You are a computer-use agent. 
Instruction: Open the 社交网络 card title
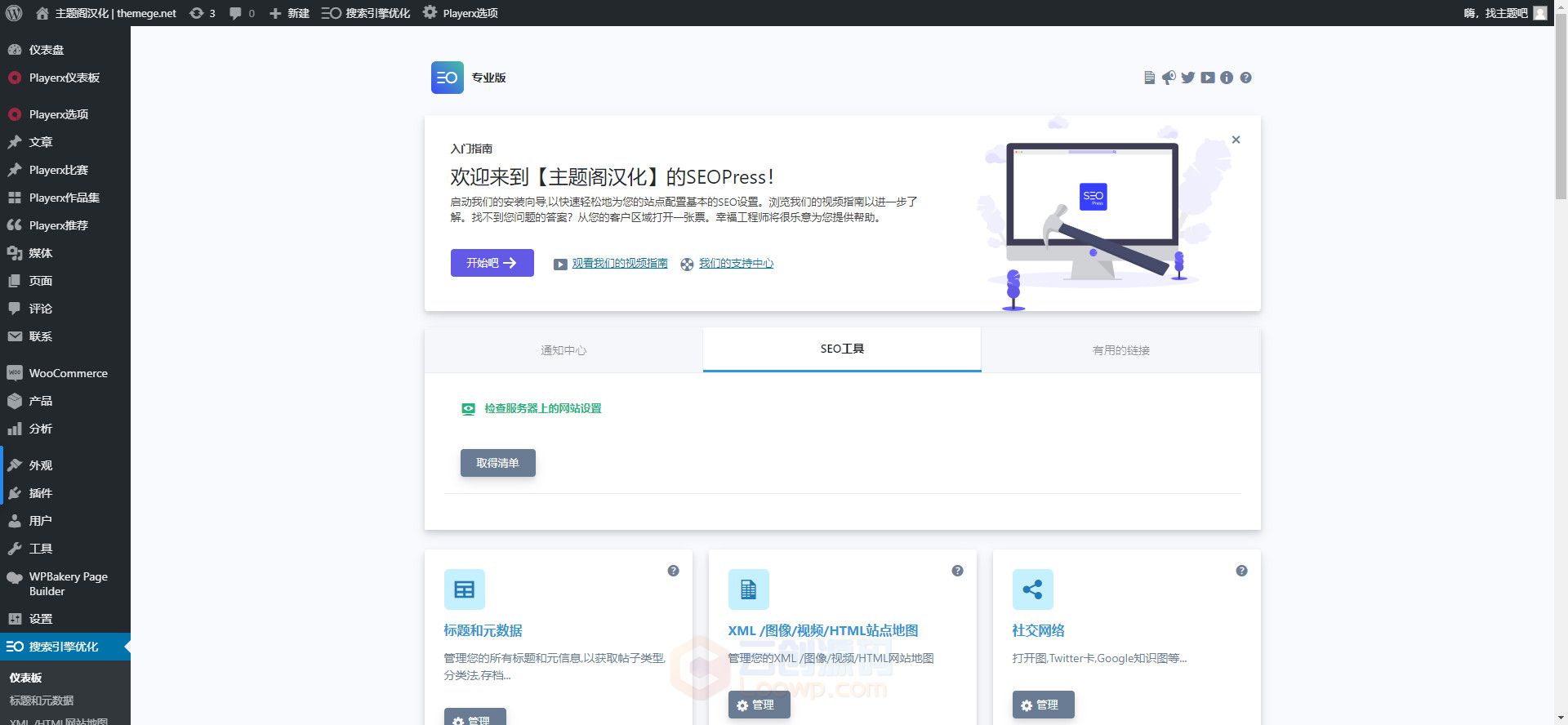tap(1038, 630)
